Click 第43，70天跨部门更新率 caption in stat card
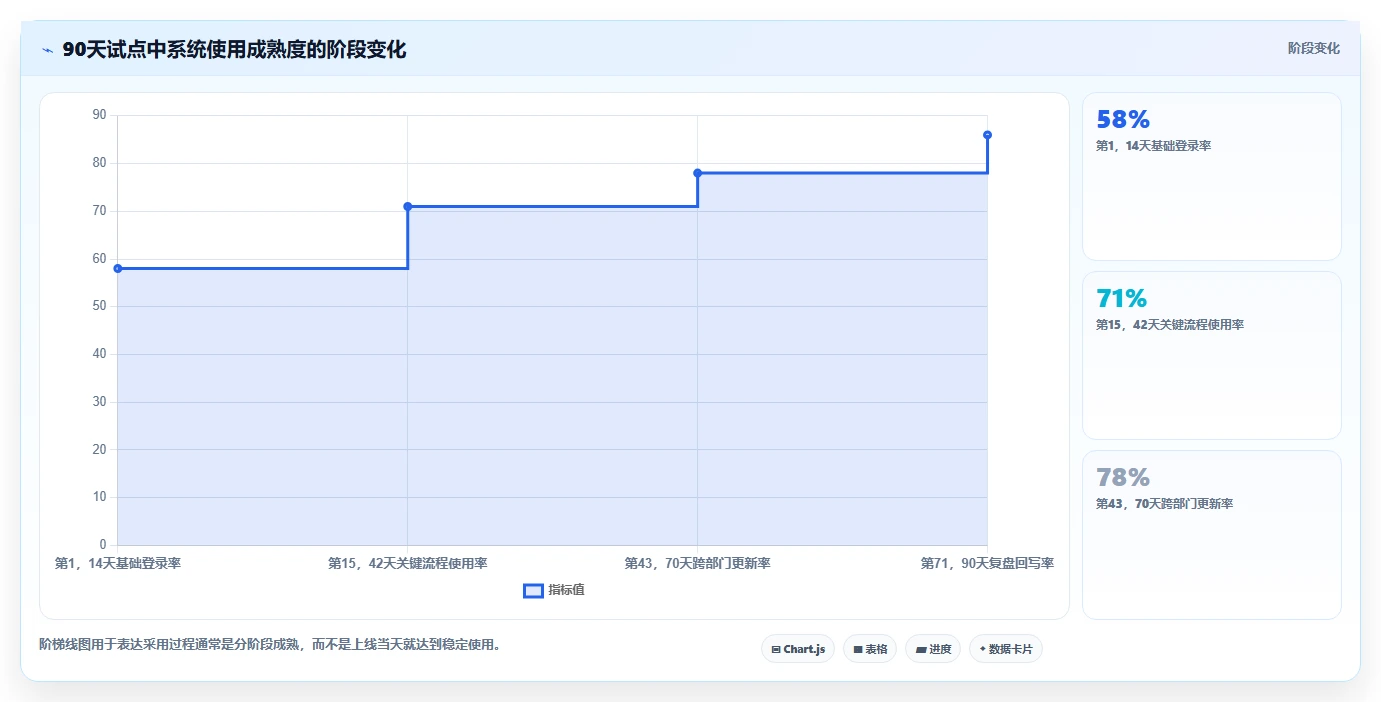The width and height of the screenshot is (1381, 702). click(x=1164, y=503)
